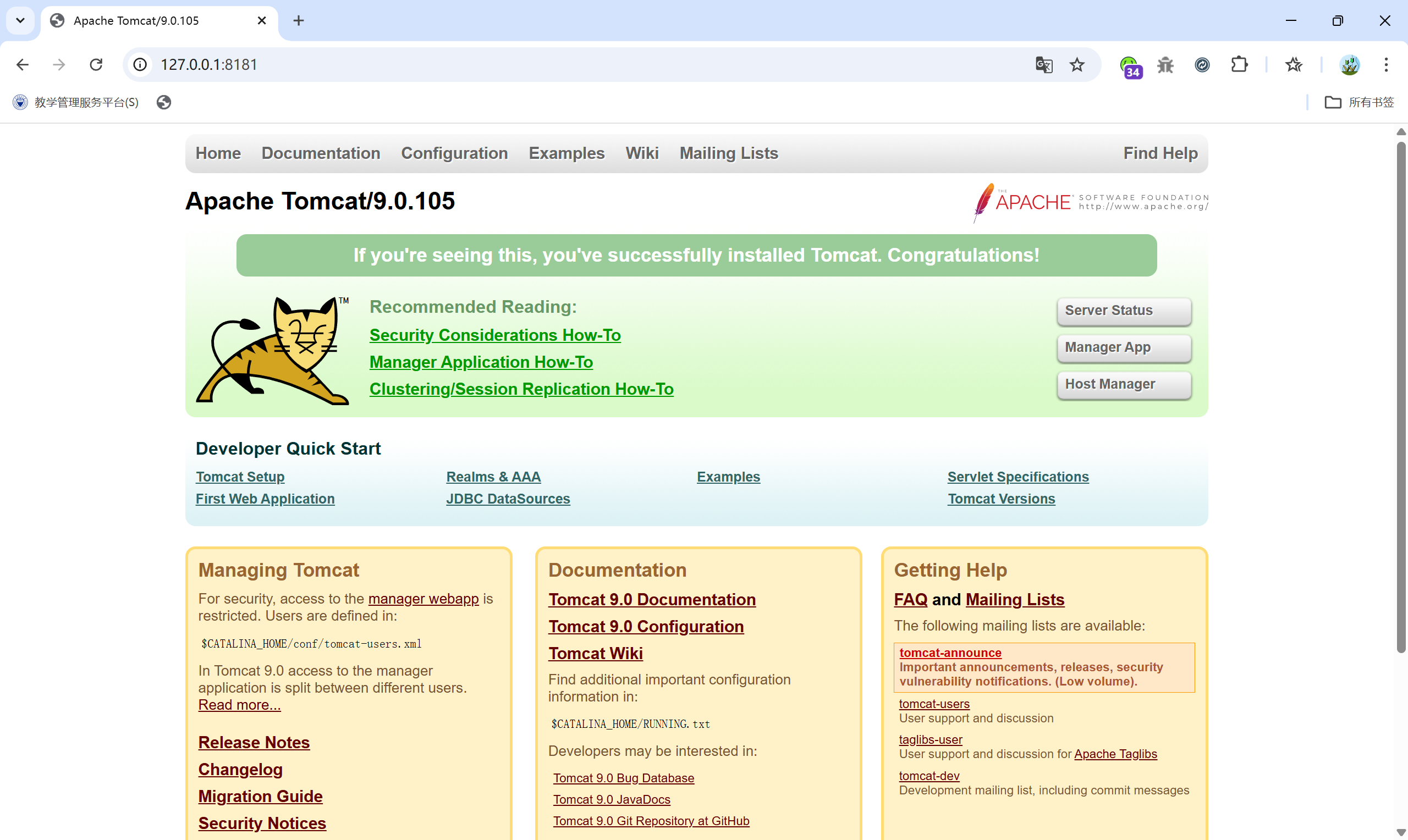This screenshot has width=1408, height=840.
Task: Click the bug-shaped extension icon
Action: 1165,65
